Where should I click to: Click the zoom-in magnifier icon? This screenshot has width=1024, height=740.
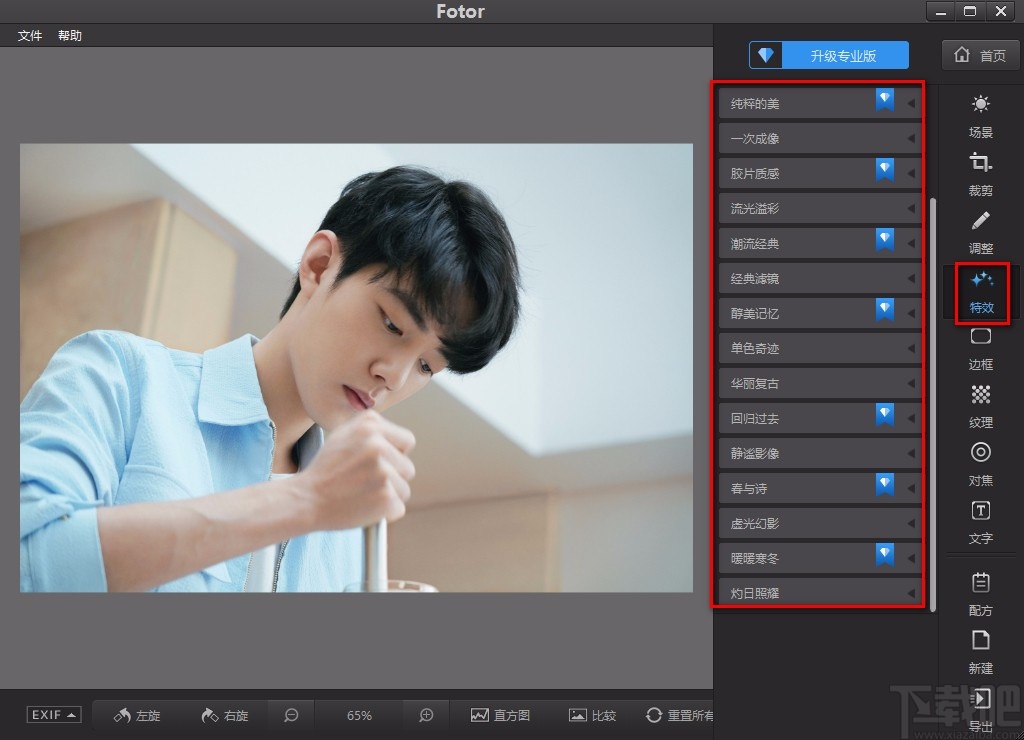point(424,715)
